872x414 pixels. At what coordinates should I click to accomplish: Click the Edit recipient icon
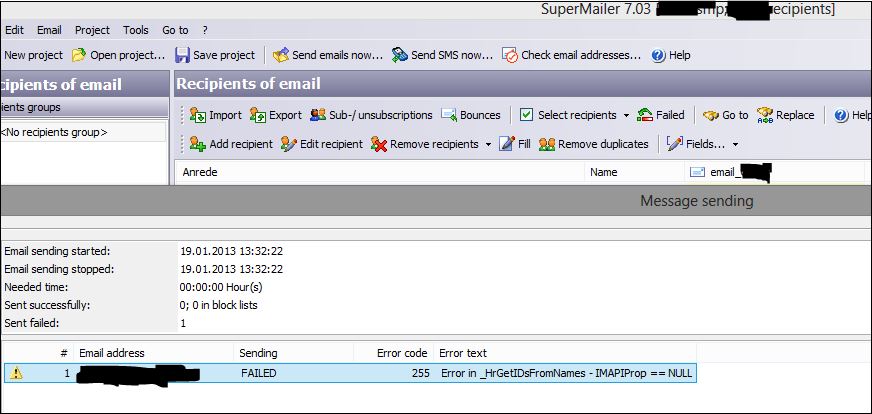click(289, 144)
